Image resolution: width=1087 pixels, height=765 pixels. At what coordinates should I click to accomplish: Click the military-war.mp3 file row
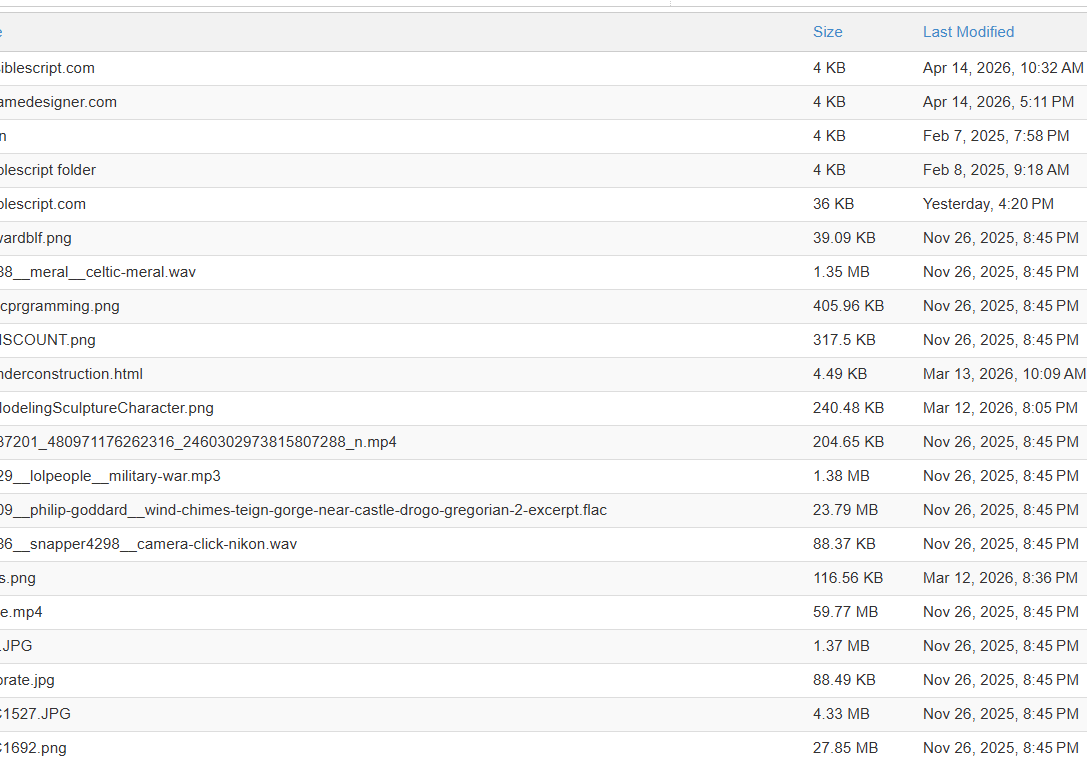click(544, 476)
